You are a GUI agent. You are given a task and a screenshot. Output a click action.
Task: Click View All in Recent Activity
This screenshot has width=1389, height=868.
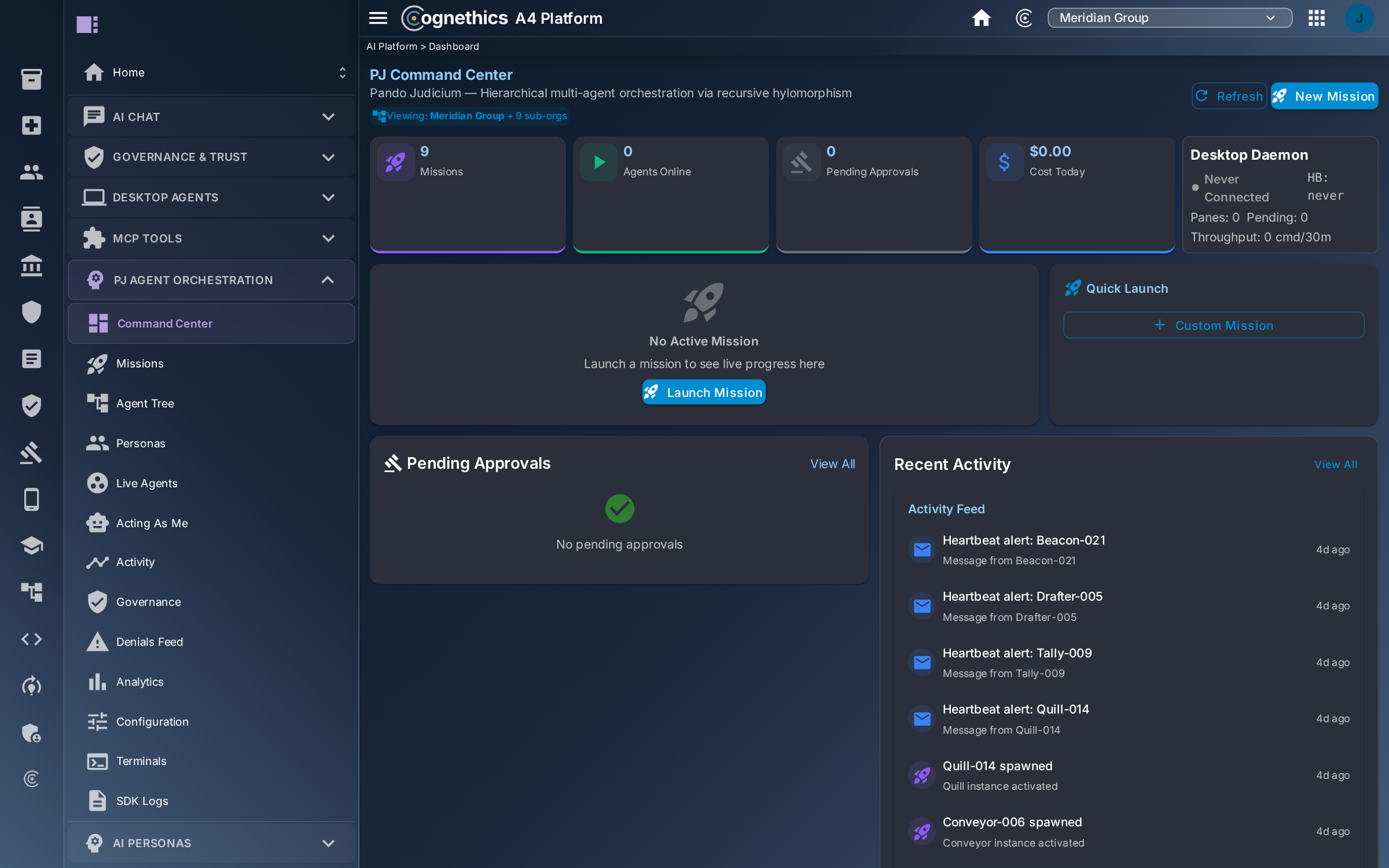pos(1335,465)
